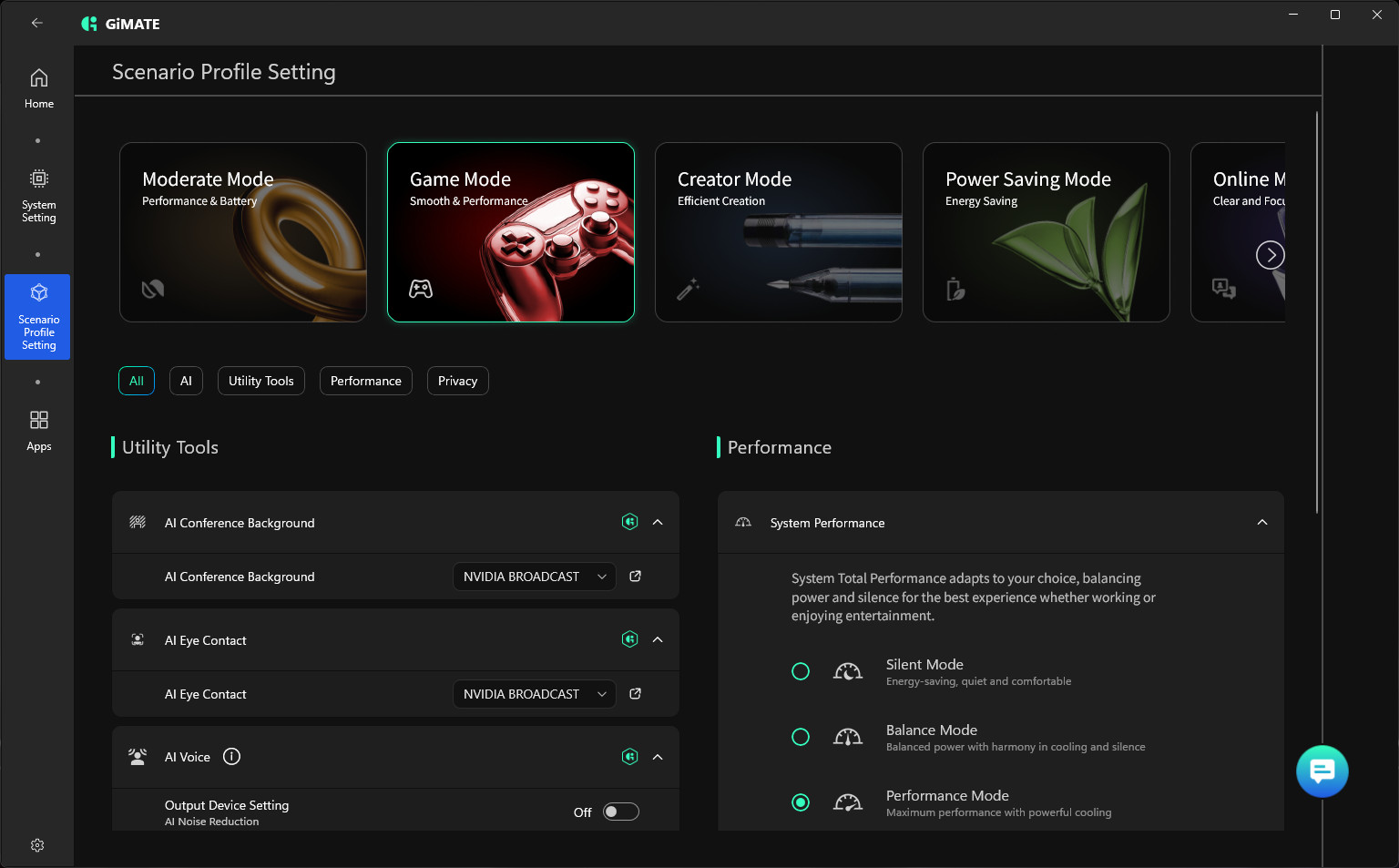Open the Apps section

point(38,431)
